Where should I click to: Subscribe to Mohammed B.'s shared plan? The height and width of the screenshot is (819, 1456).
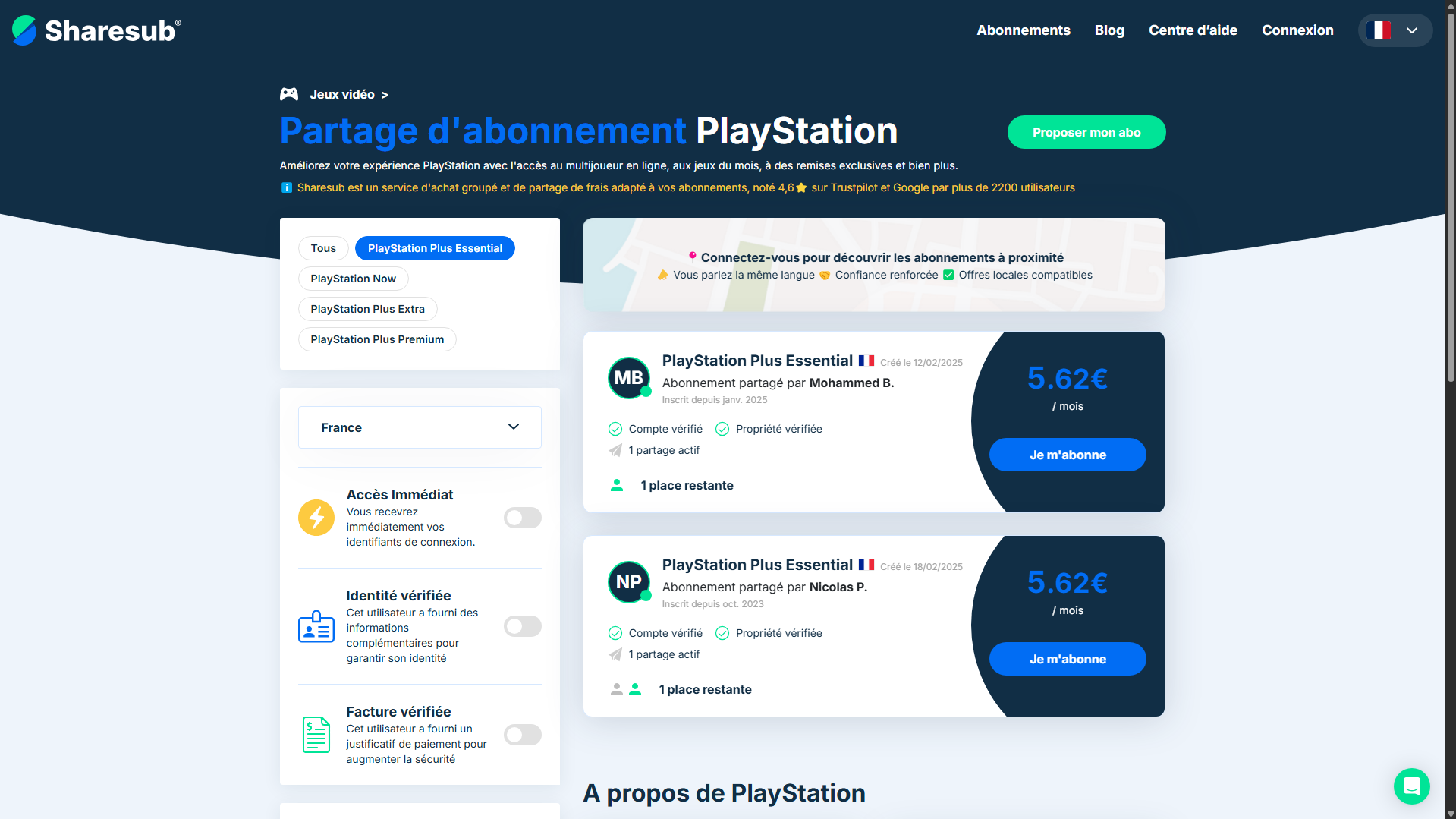coord(1067,455)
